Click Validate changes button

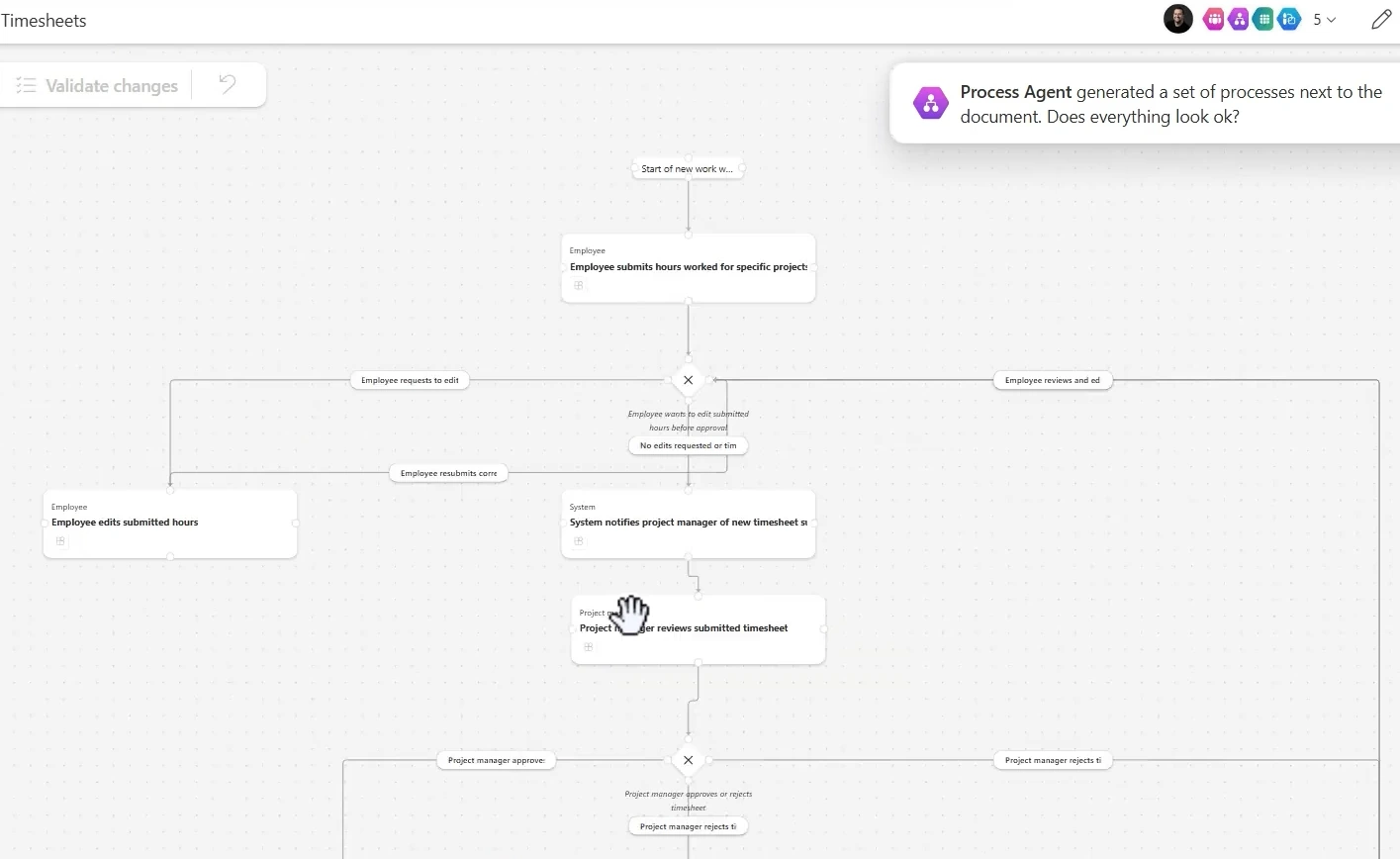97,86
